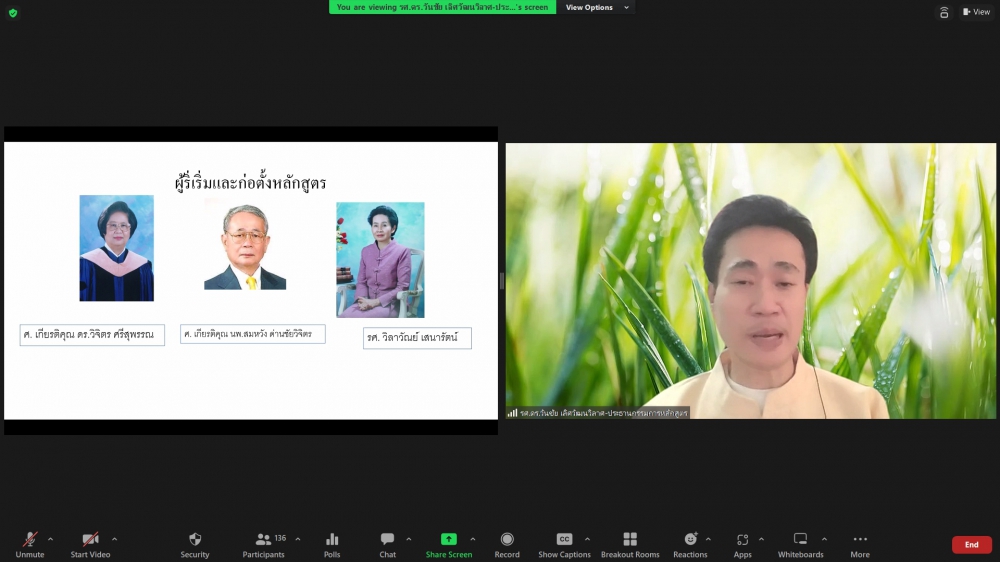Viewport: 1000px width, 562px height.
Task: Open the Security shield icon
Action: [195, 544]
